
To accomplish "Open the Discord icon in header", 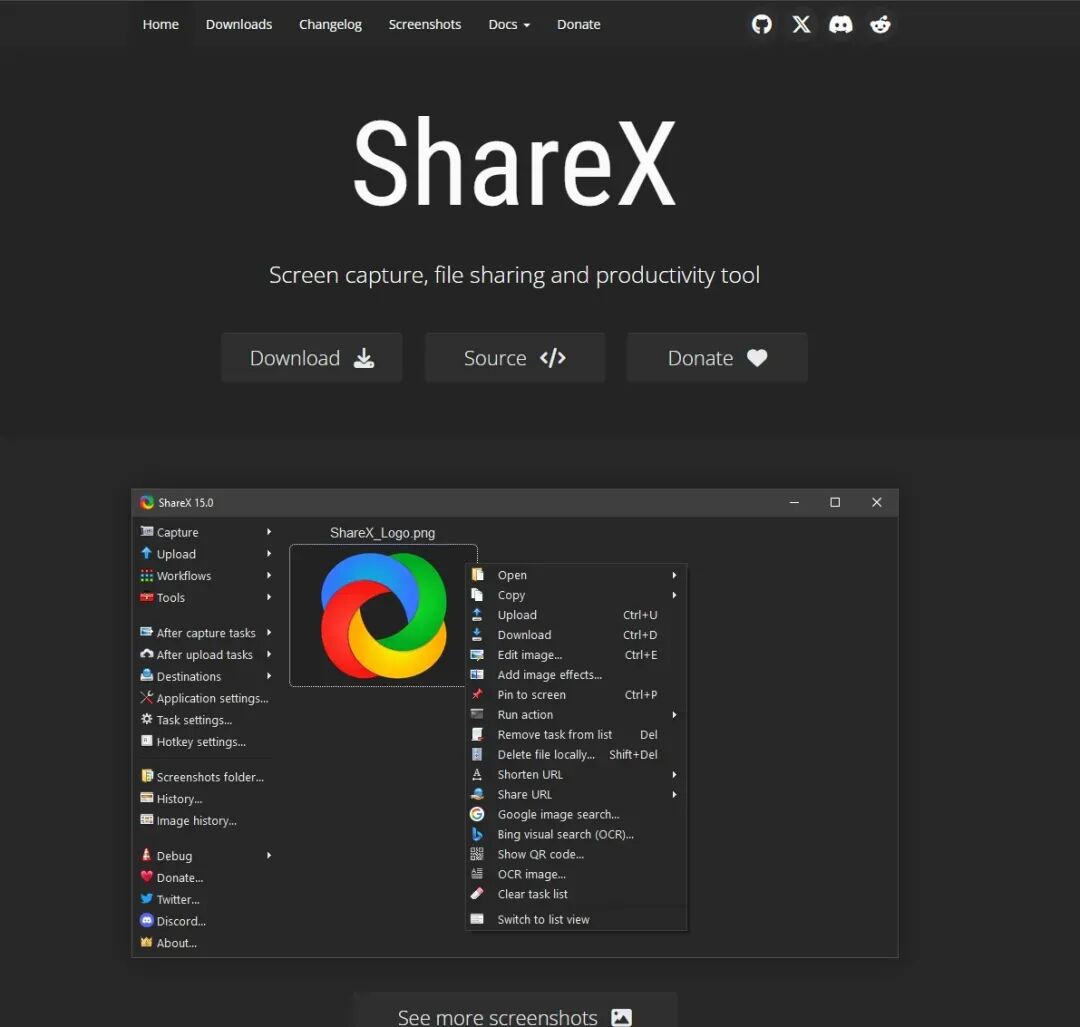I will (x=840, y=25).
